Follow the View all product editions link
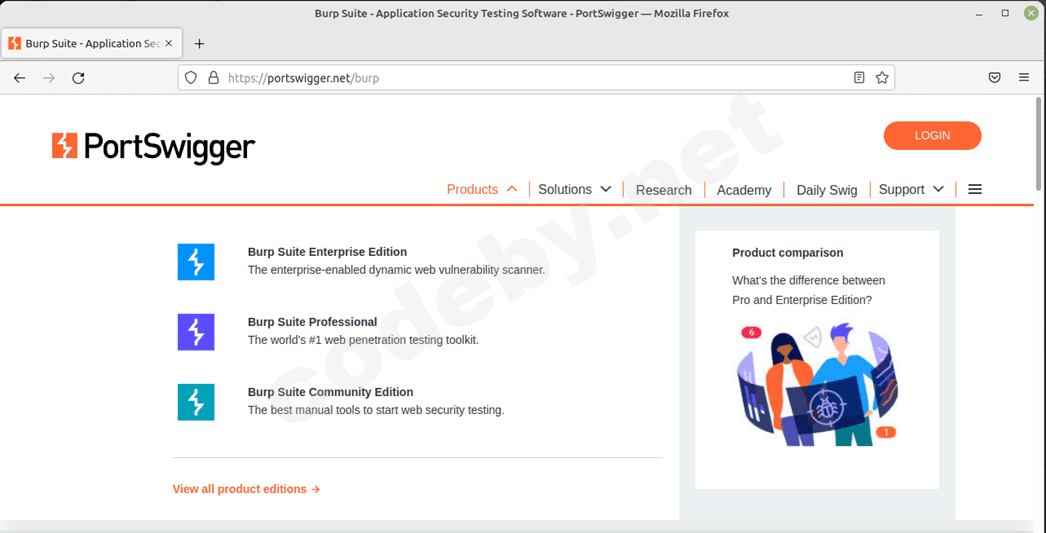This screenshot has height=533, width=1046. (246, 489)
